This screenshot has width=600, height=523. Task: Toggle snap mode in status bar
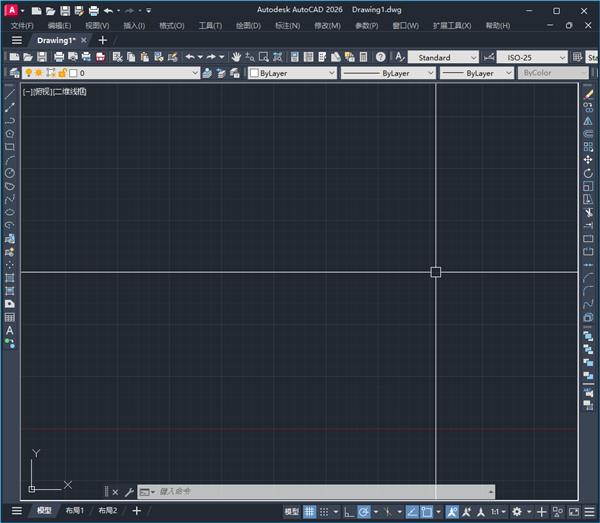tap(324, 512)
